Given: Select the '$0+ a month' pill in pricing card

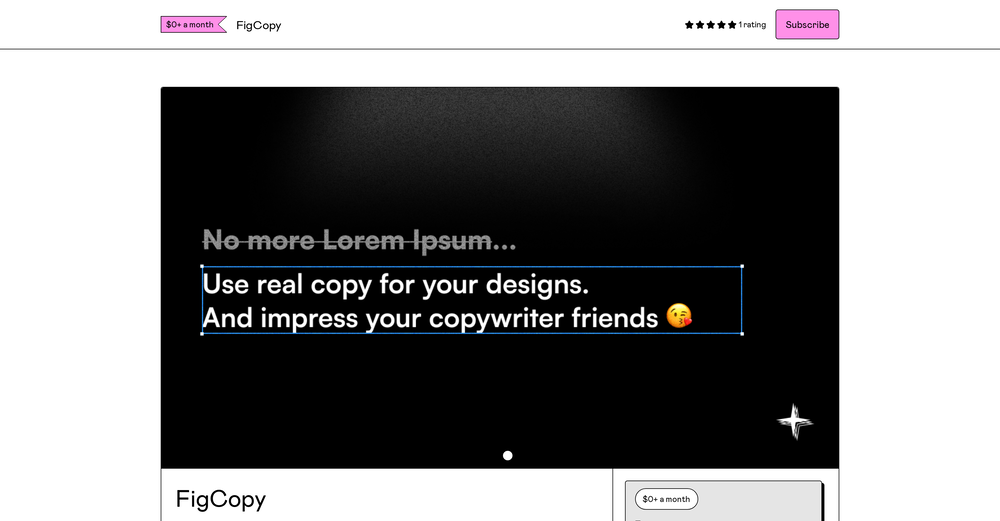Looking at the screenshot, I should [666, 499].
